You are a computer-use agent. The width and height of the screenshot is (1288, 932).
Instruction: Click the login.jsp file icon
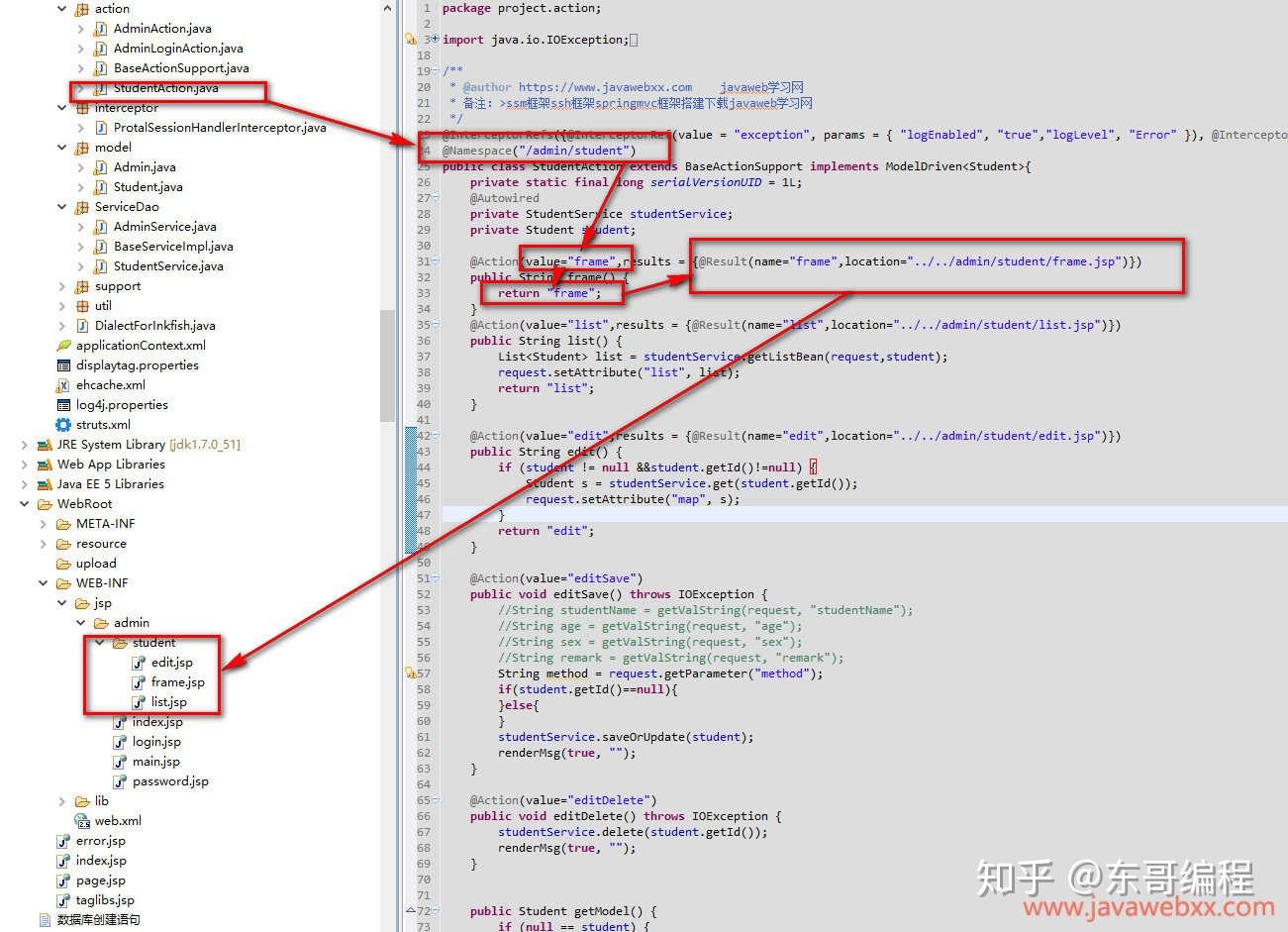[120, 742]
